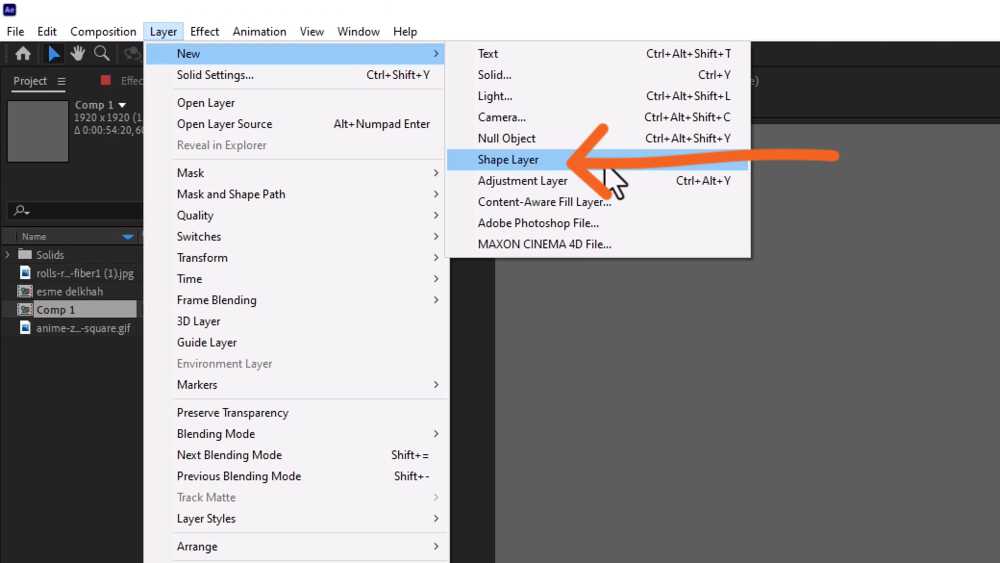Screen dimensions: 1000x563
Task: Select the Hand tool
Action: (78, 54)
